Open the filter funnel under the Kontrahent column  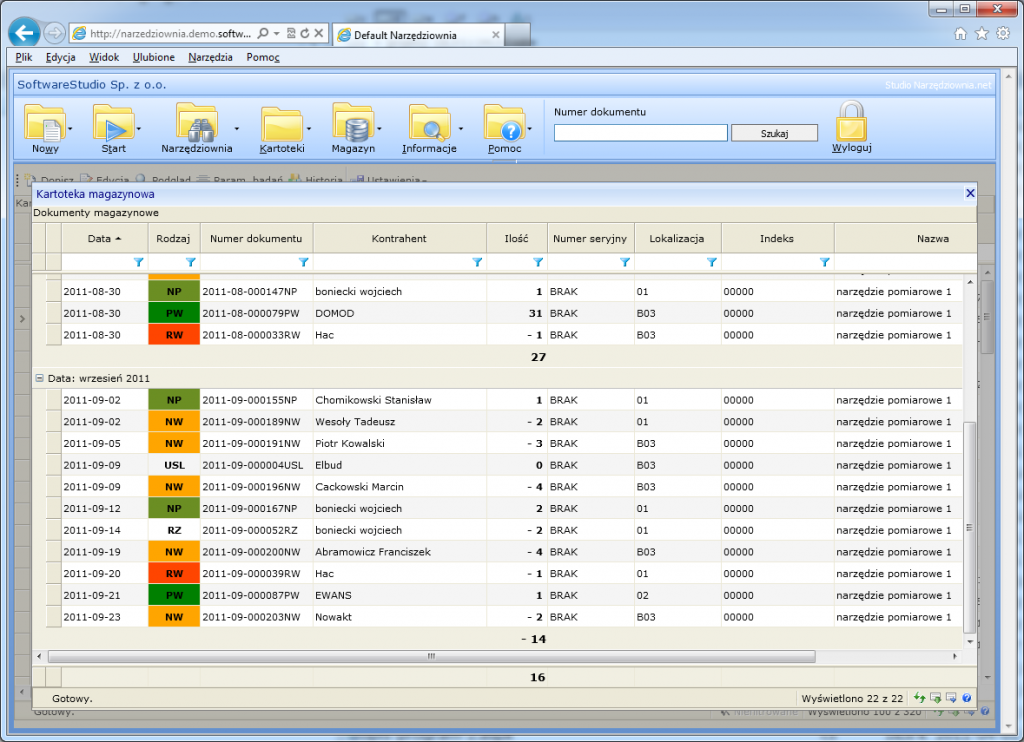[477, 262]
